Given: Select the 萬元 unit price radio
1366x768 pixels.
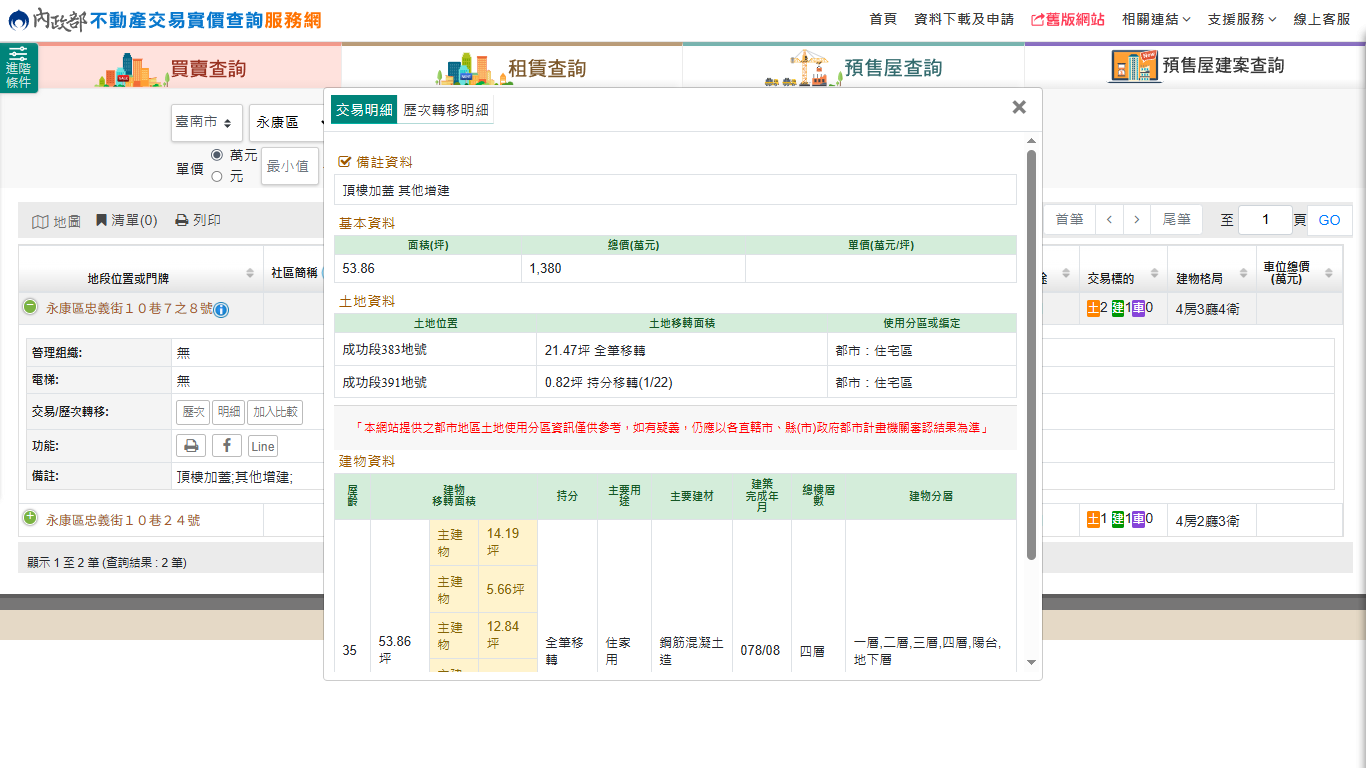Looking at the screenshot, I should 217,155.
